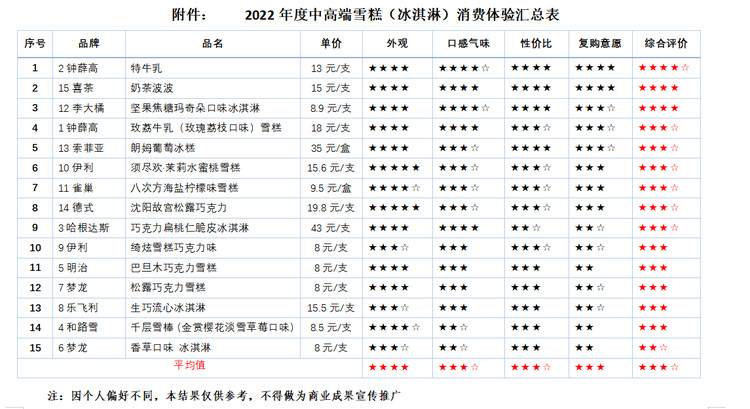750x409 pixels.
Task: Click row number 15 cell
Action: [x=35, y=348]
